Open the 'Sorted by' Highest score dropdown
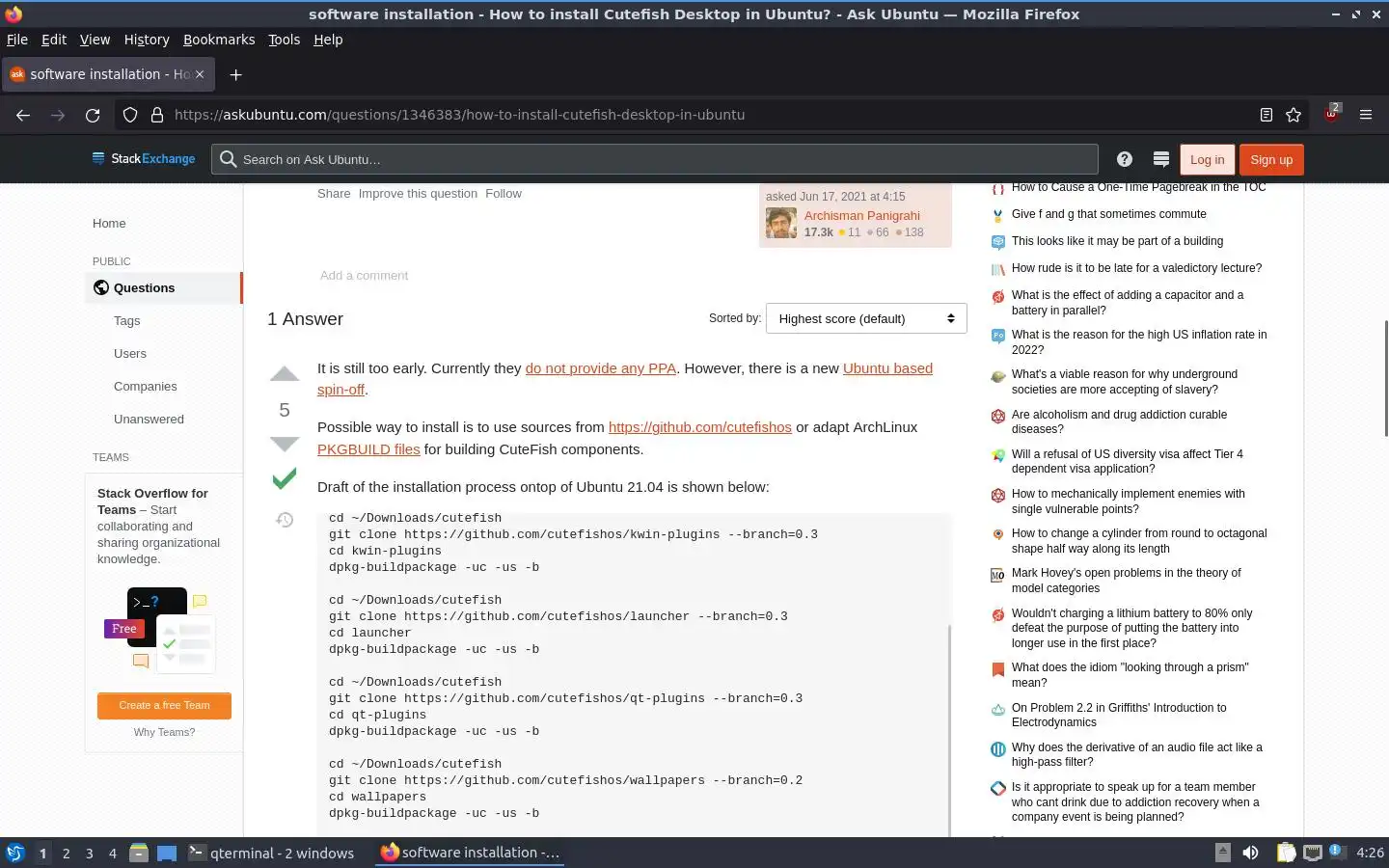Viewport: 1389px width, 868px height. [x=866, y=319]
